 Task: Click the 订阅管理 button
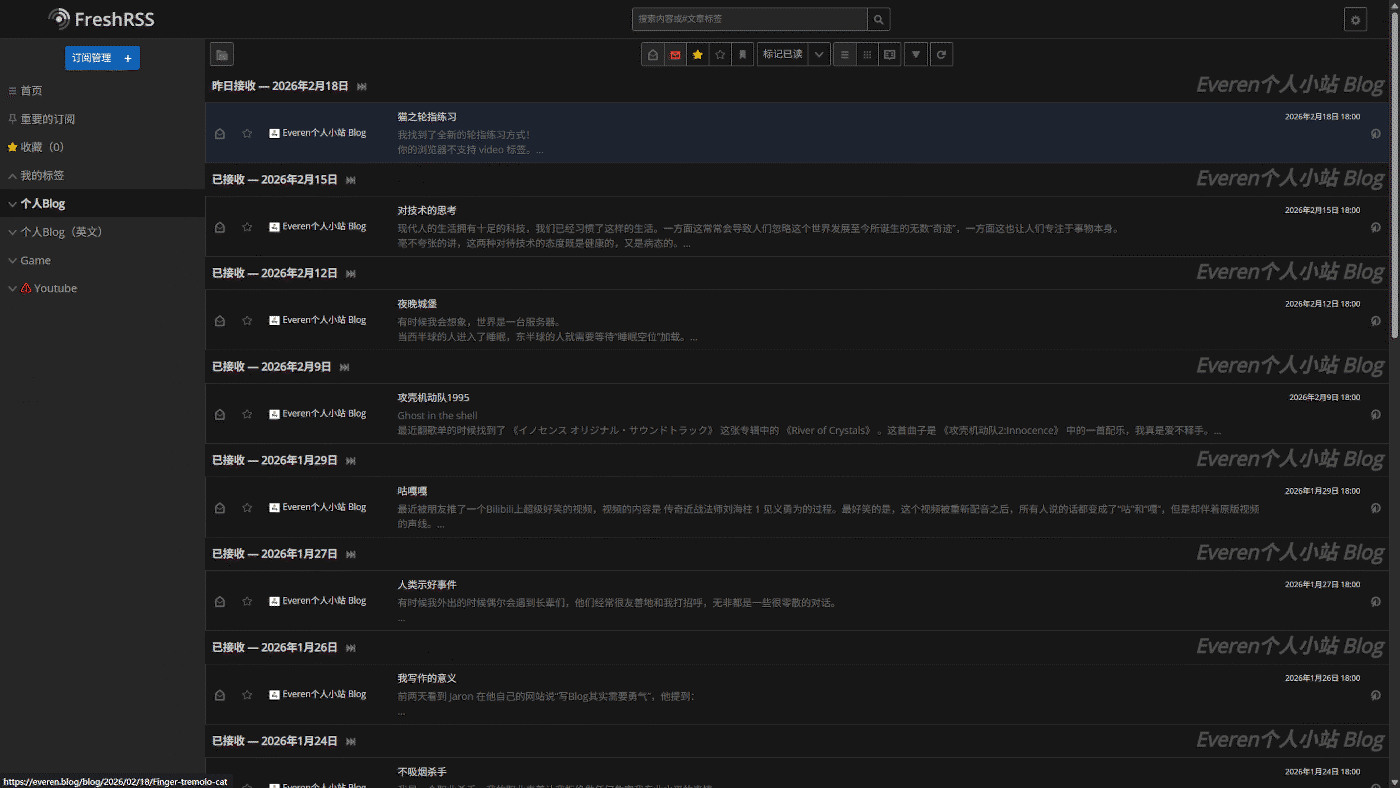click(x=91, y=58)
